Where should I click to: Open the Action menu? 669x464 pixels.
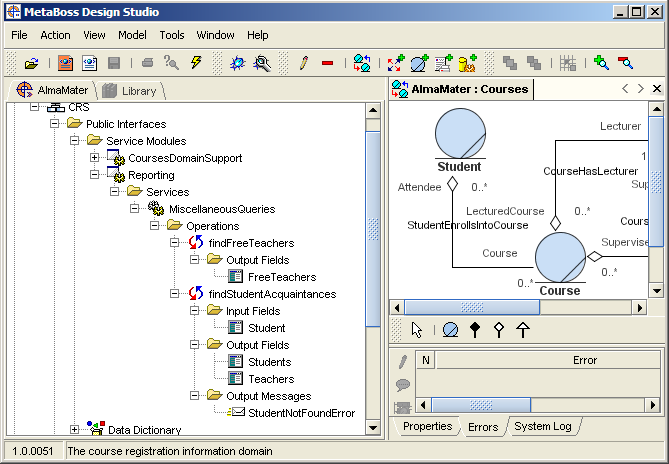point(55,35)
